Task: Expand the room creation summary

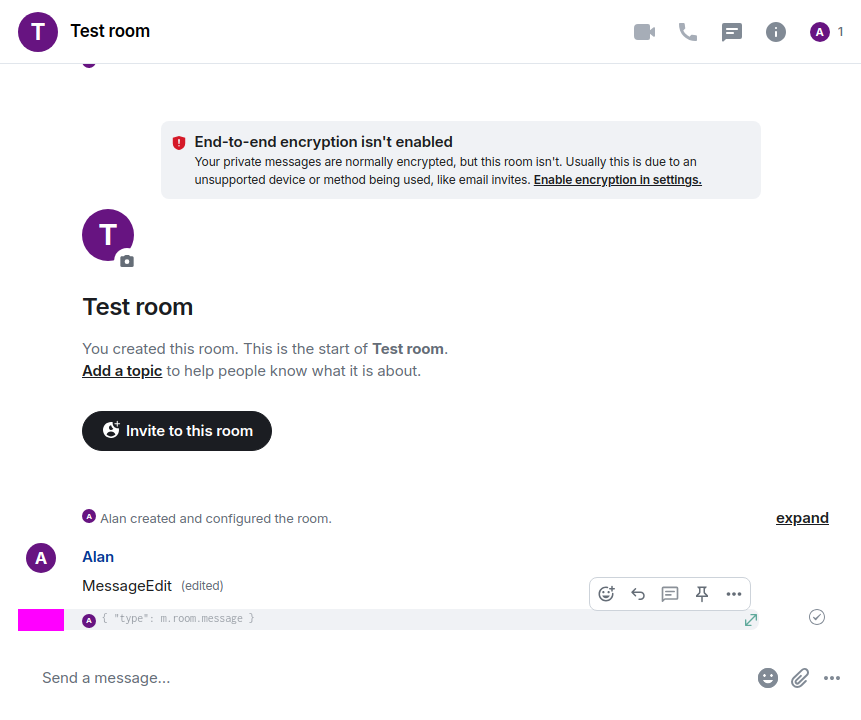Action: click(802, 518)
